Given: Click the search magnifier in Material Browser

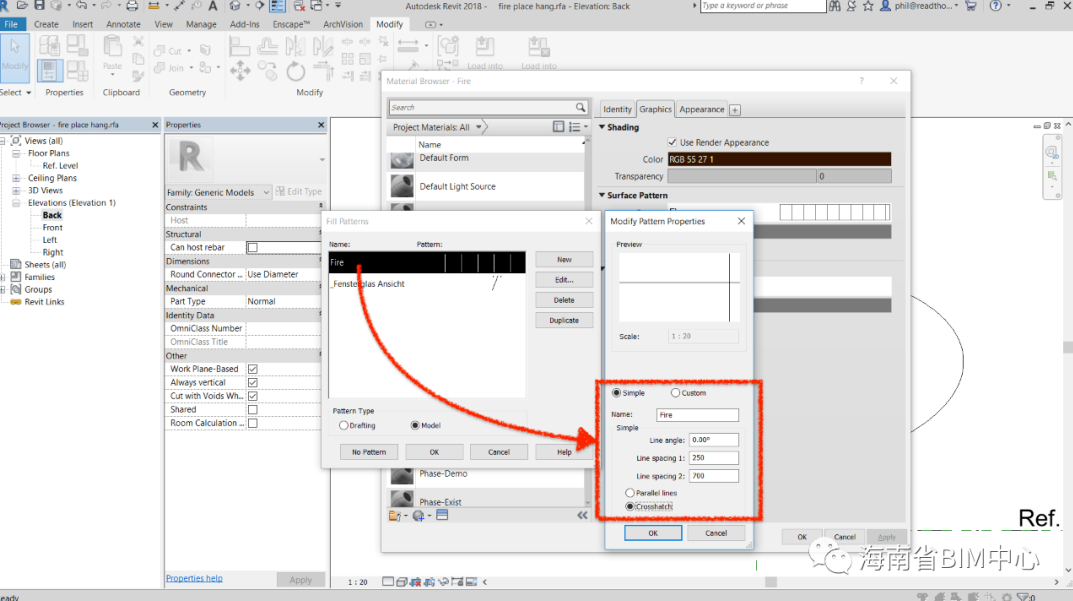Looking at the screenshot, I should point(580,107).
